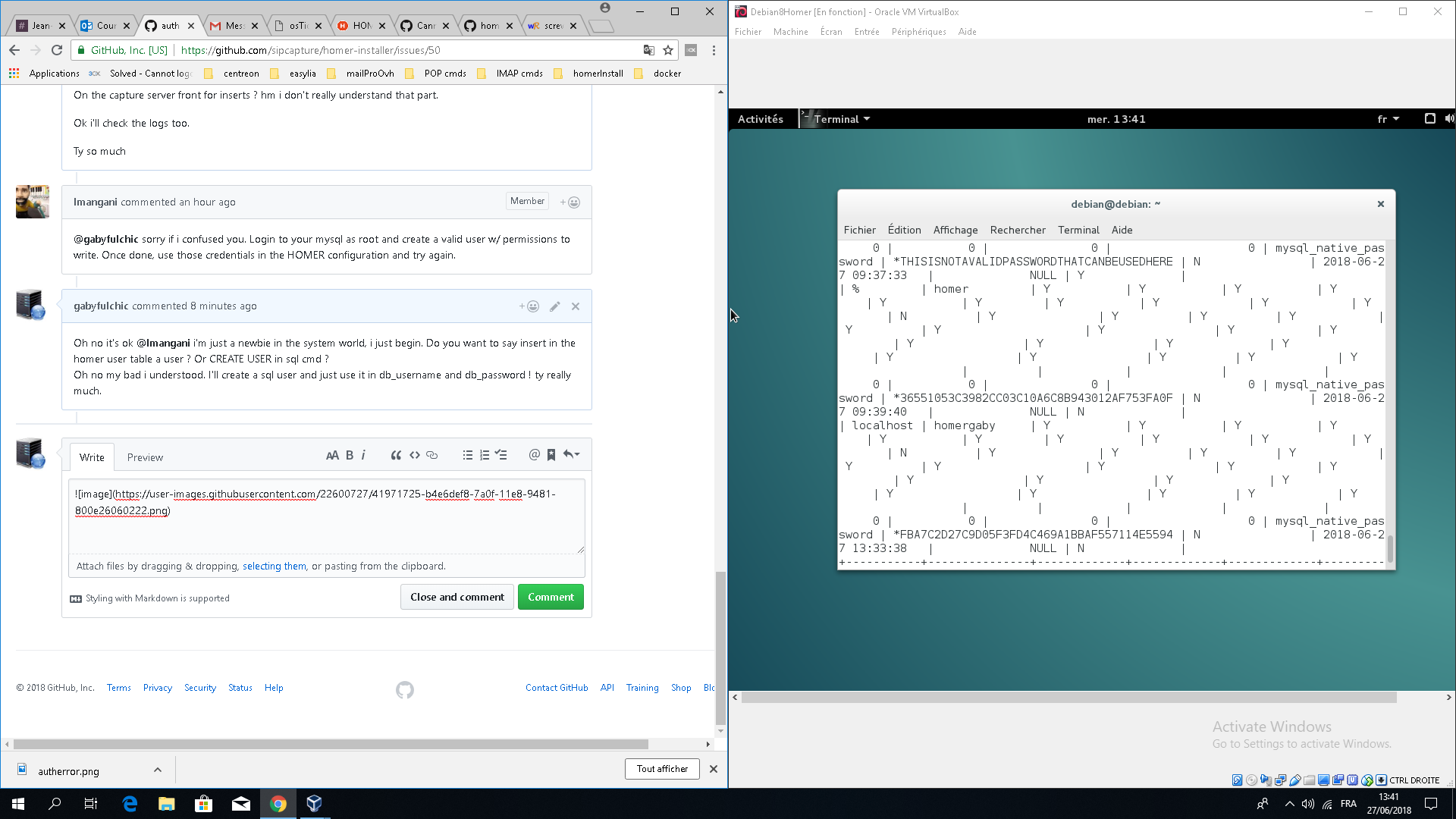This screenshot has height=819, width=1456.
Task: Add an emoji reaction to lmangani's comment
Action: tap(569, 202)
